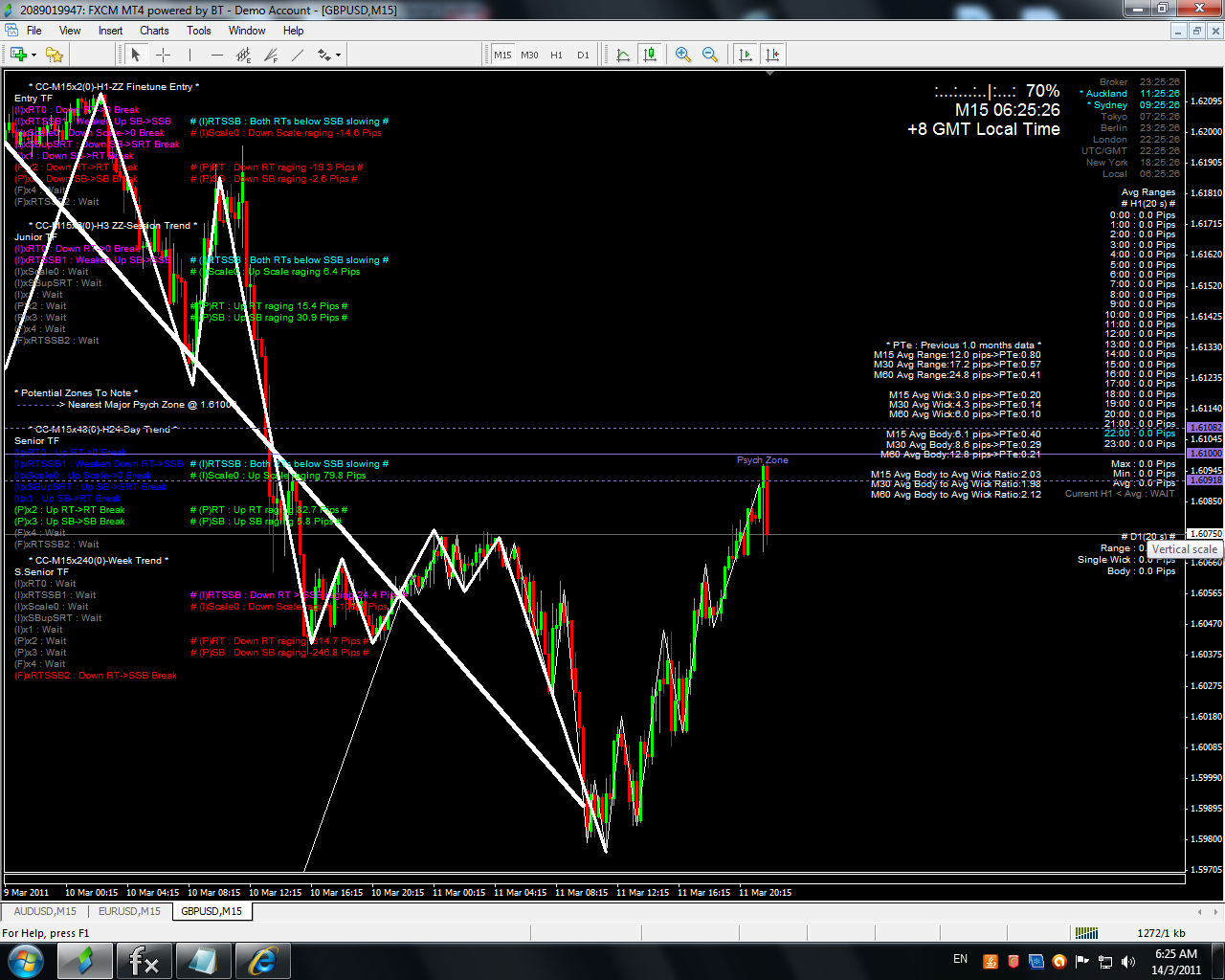Select the Cursor arrow tool

pos(135,55)
